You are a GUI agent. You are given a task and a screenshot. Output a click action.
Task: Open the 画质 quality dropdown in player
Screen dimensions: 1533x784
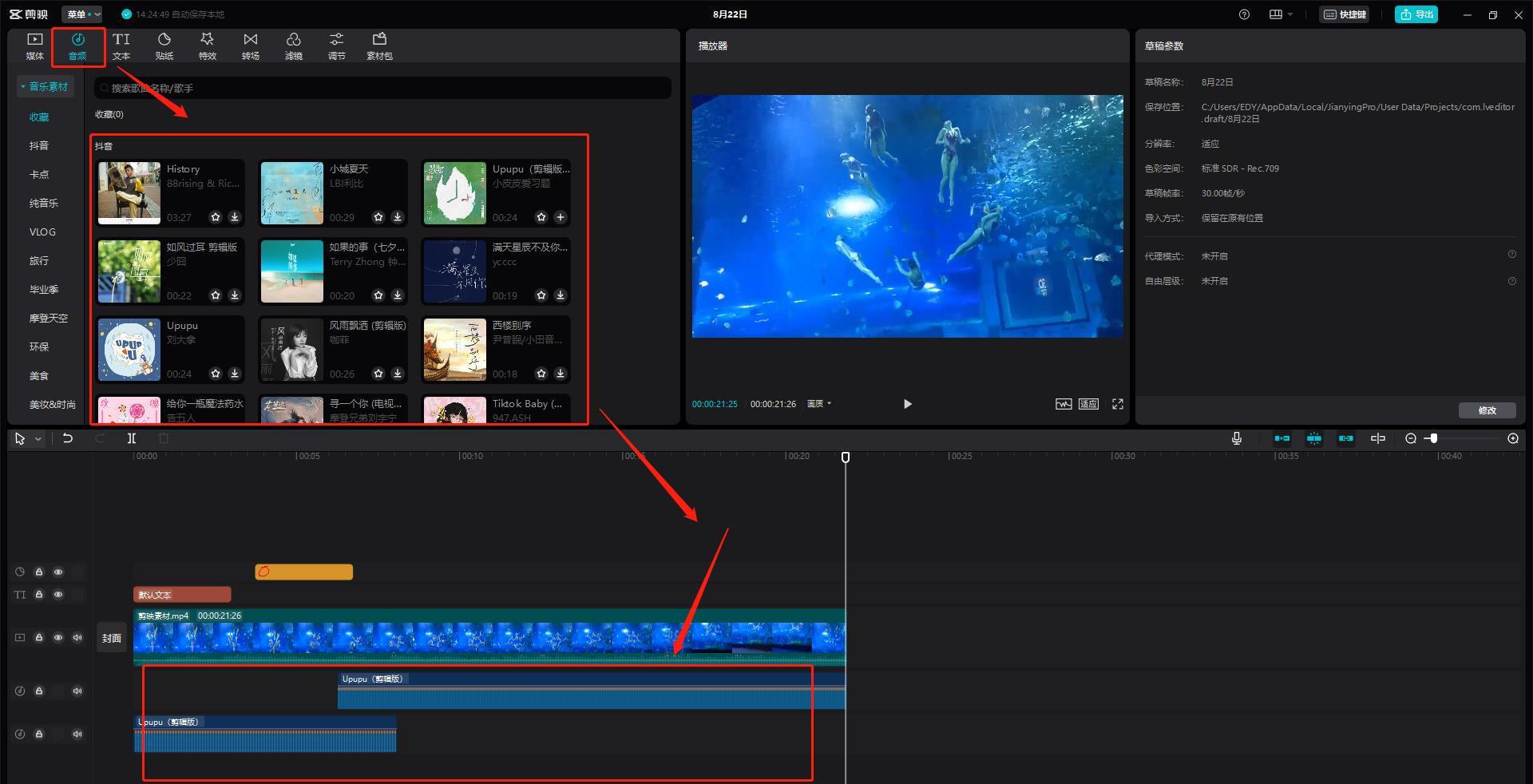[819, 404]
